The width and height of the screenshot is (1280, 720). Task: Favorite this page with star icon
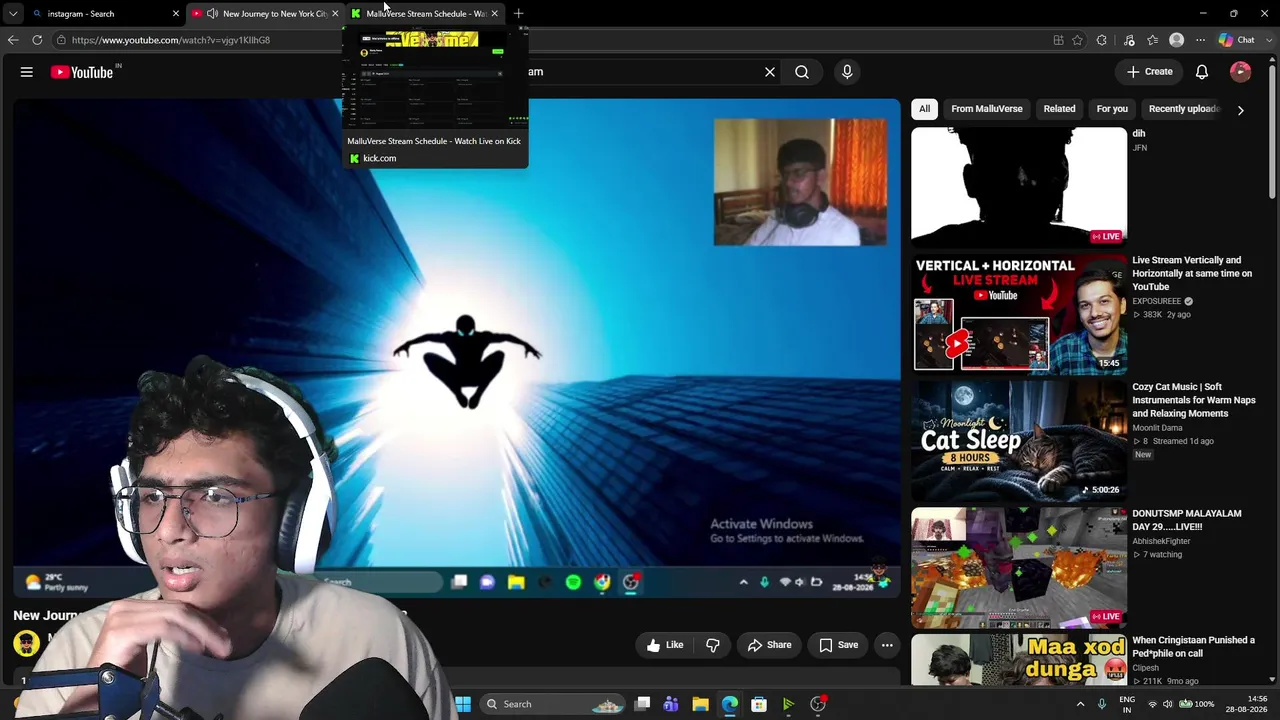1077,40
